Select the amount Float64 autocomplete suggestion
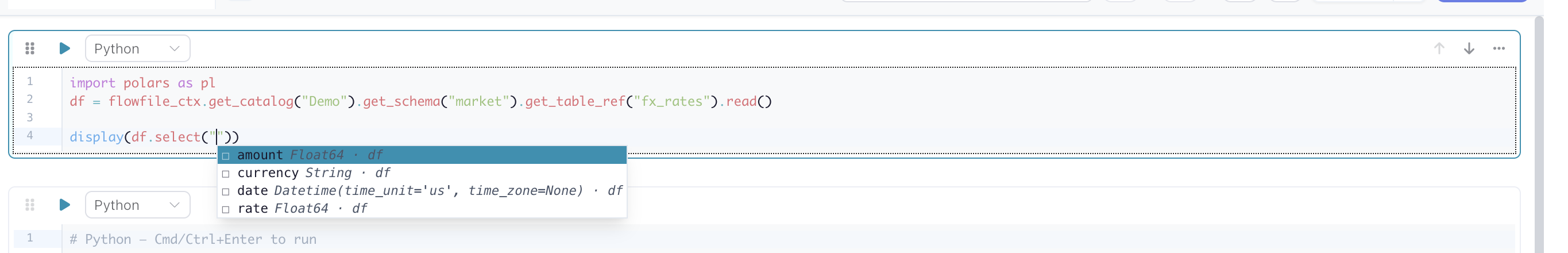1568x253 pixels. pos(422,155)
